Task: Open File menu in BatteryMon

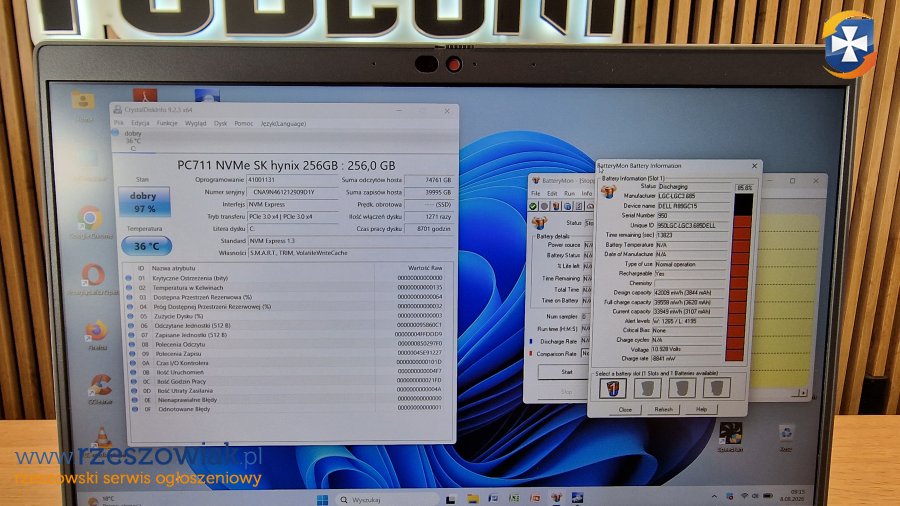Action: tap(535, 194)
